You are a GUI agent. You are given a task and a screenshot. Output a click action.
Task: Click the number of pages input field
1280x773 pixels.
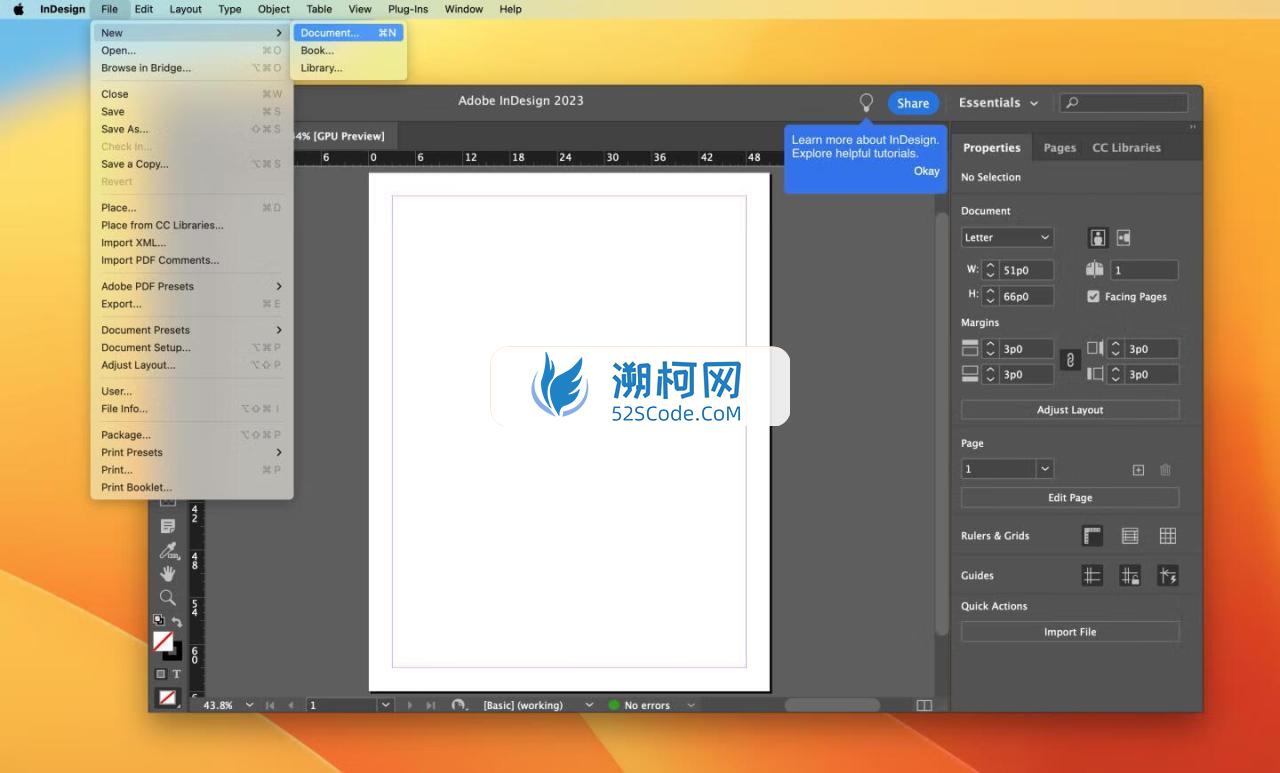1144,270
